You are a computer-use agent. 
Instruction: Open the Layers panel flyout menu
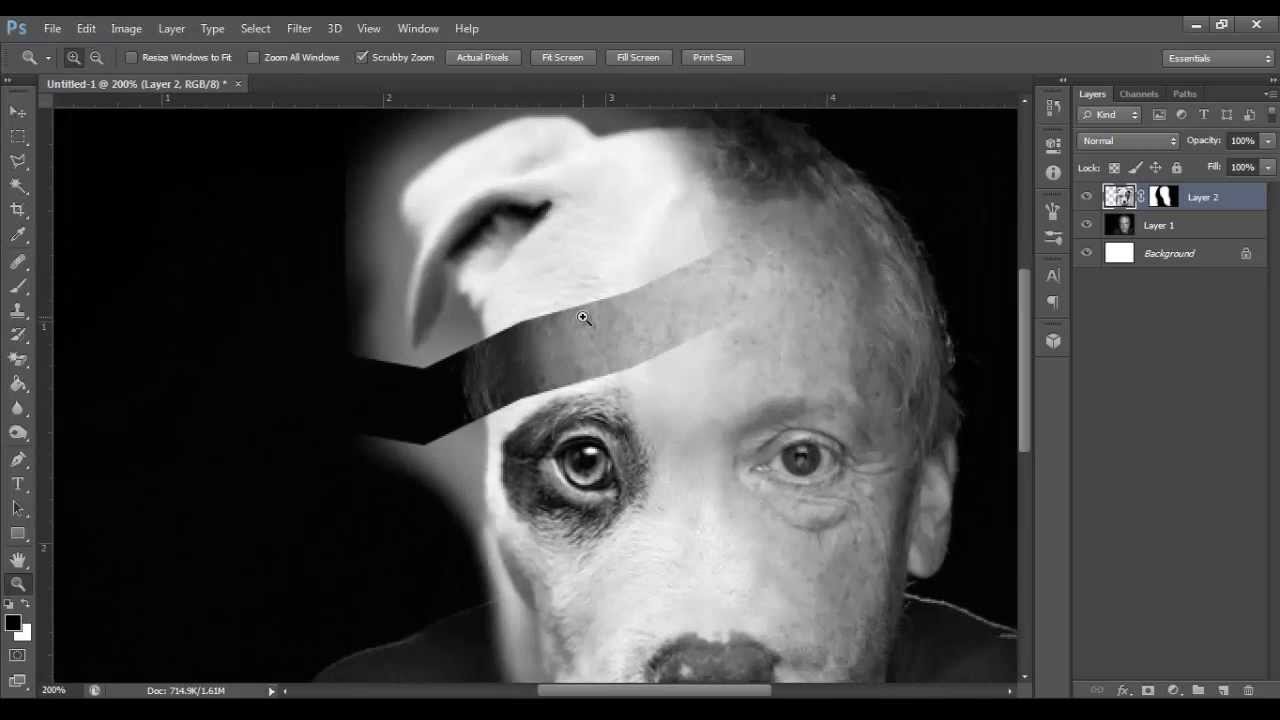[x=1270, y=94]
